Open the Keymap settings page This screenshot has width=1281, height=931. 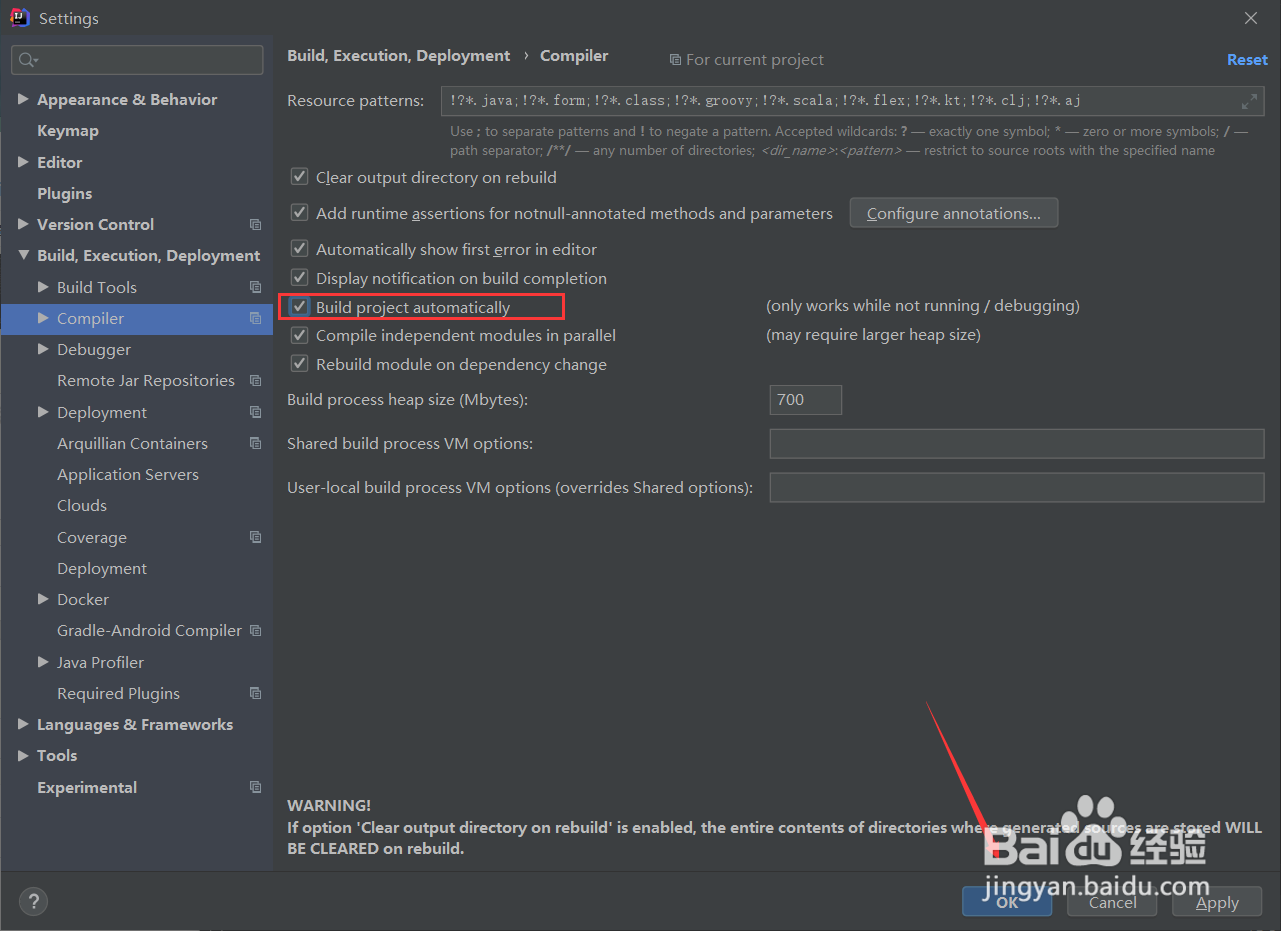[68, 131]
